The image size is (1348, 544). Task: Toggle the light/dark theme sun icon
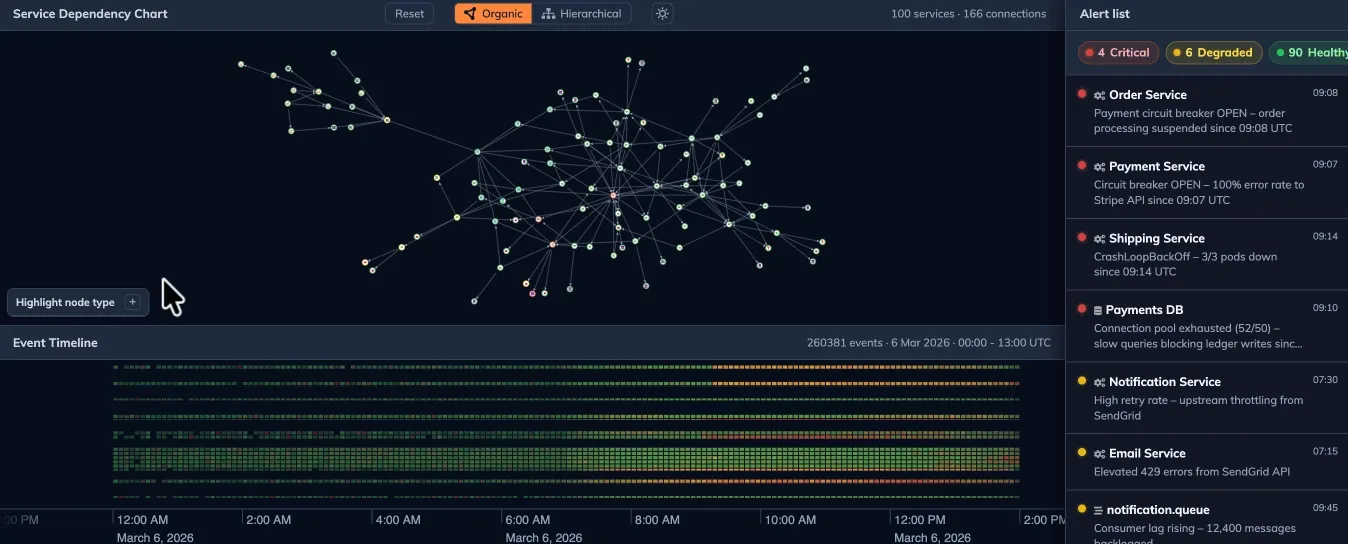[662, 14]
